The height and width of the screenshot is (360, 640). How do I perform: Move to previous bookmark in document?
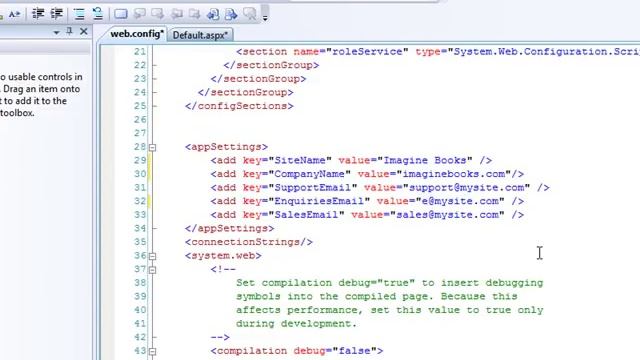213,14
